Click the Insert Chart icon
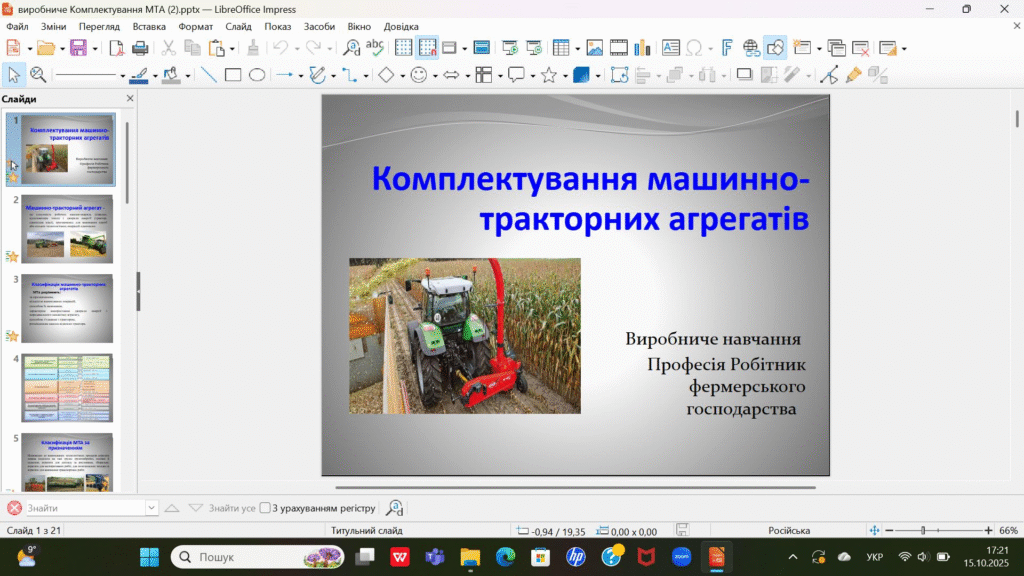The height and width of the screenshot is (576, 1024). pos(644,47)
